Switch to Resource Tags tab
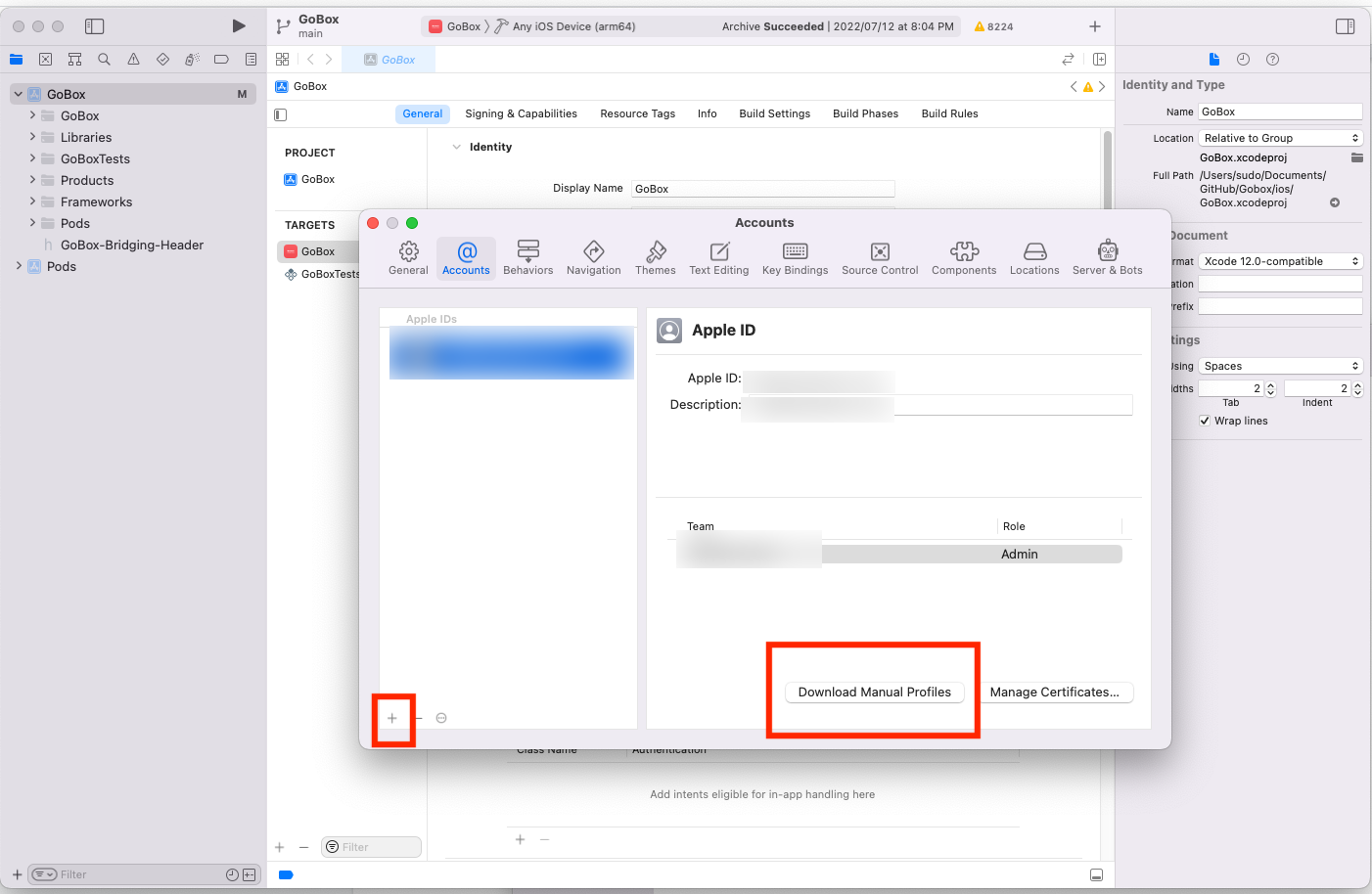 coord(637,113)
